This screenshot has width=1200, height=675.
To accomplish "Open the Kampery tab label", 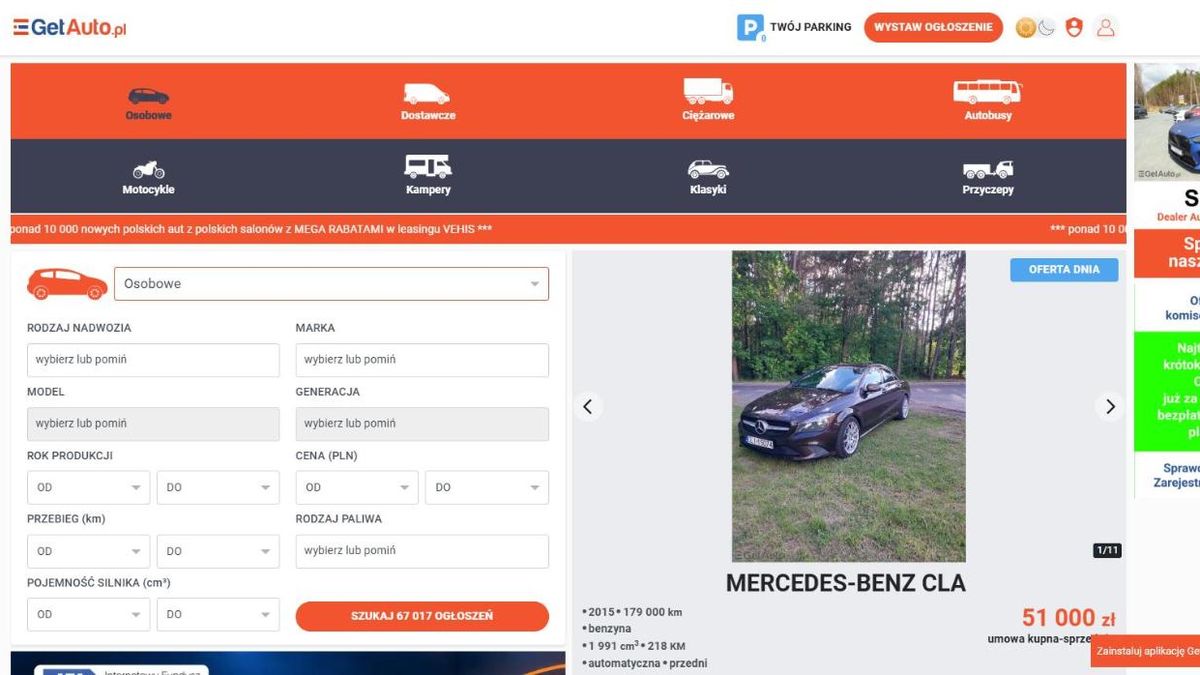I will click(x=428, y=190).
